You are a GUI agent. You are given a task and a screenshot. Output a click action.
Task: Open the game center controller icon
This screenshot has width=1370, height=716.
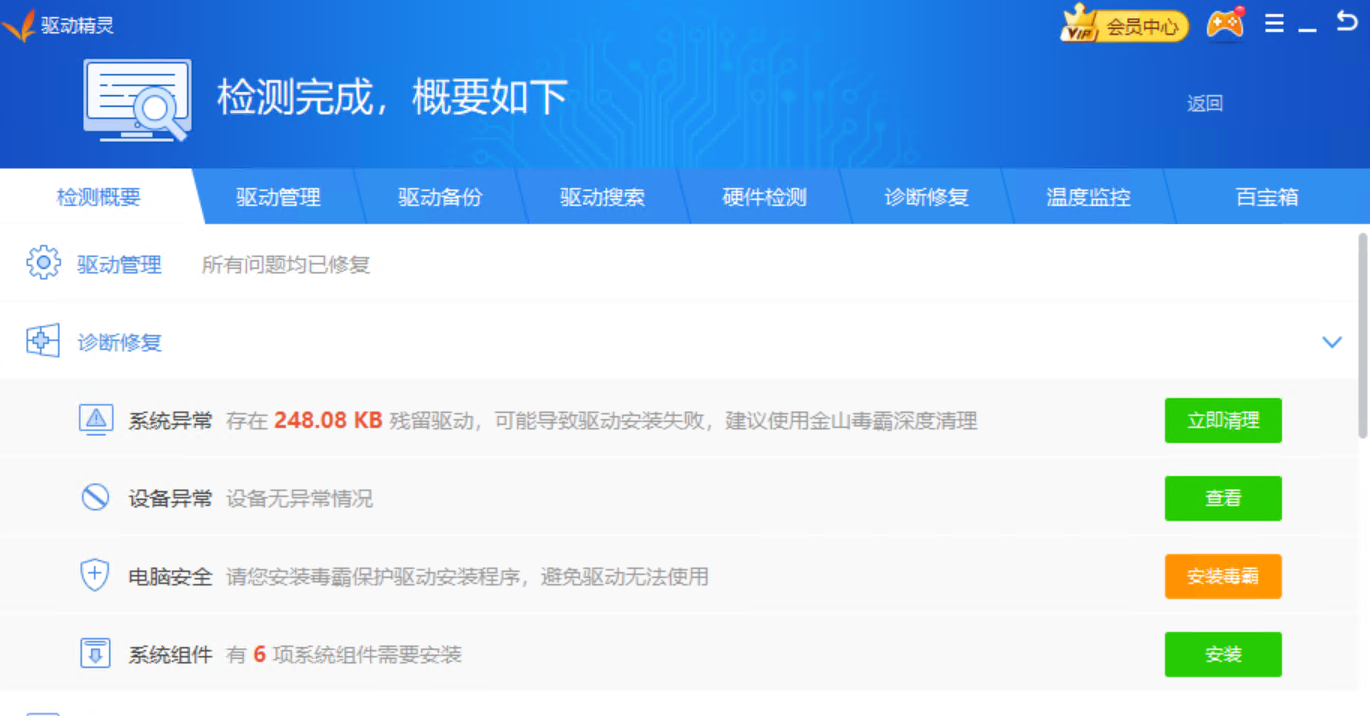1224,23
